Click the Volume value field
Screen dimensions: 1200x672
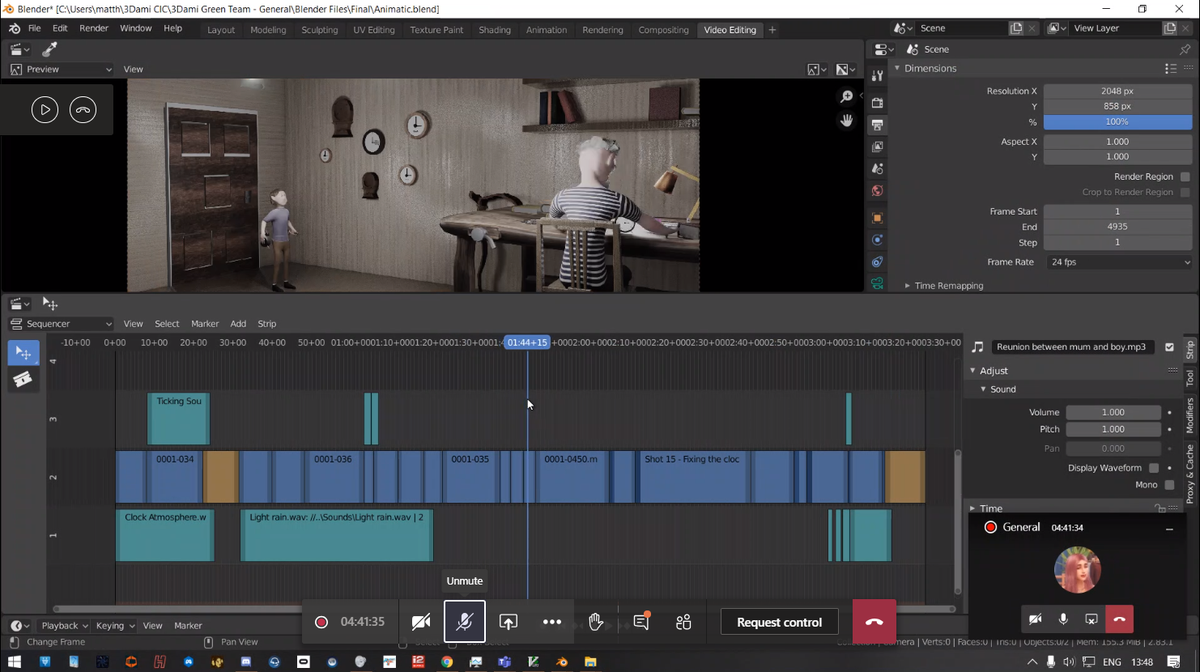1114,412
